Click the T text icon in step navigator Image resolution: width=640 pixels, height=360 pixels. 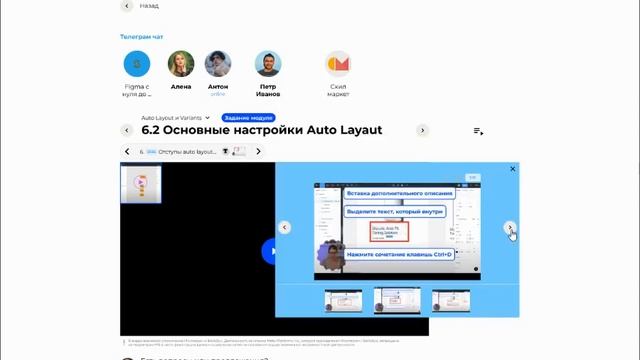pos(225,151)
